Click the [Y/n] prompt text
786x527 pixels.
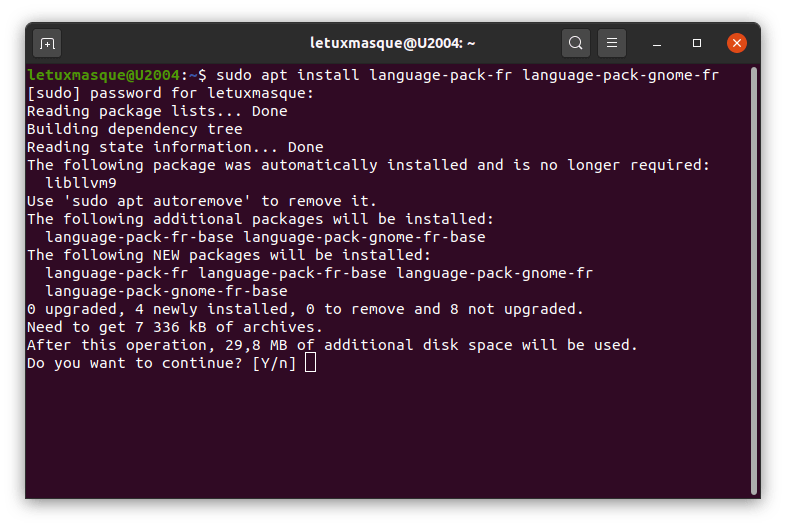coord(274,363)
